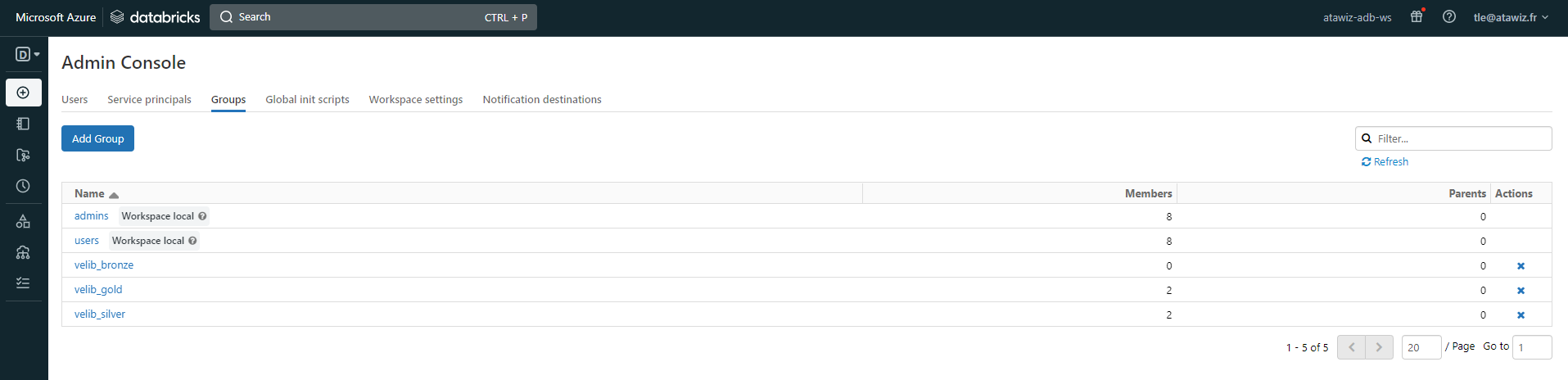Open Workflows checklist icon in sidebar
1568x380 pixels.
click(23, 283)
